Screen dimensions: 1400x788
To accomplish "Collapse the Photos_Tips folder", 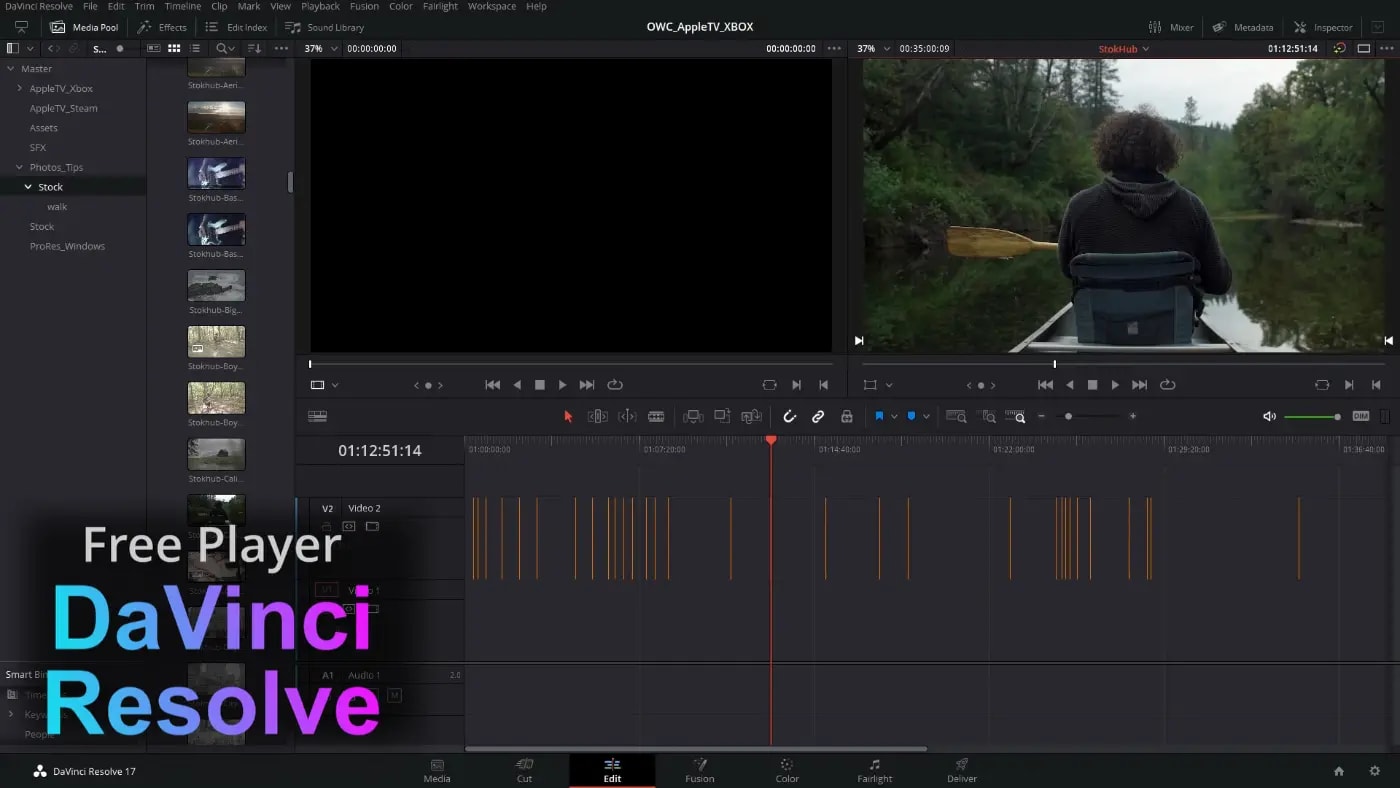I will click(19, 168).
